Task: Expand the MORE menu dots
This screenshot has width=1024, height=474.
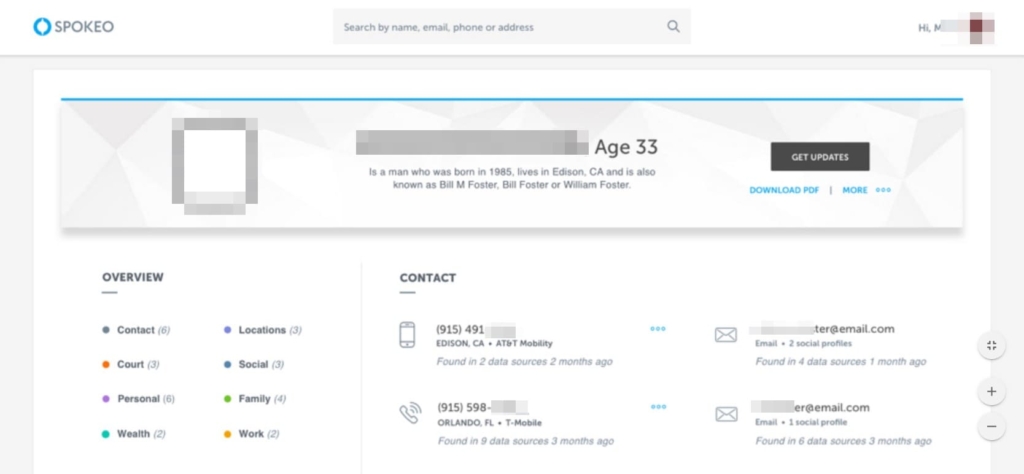Action: 883,190
